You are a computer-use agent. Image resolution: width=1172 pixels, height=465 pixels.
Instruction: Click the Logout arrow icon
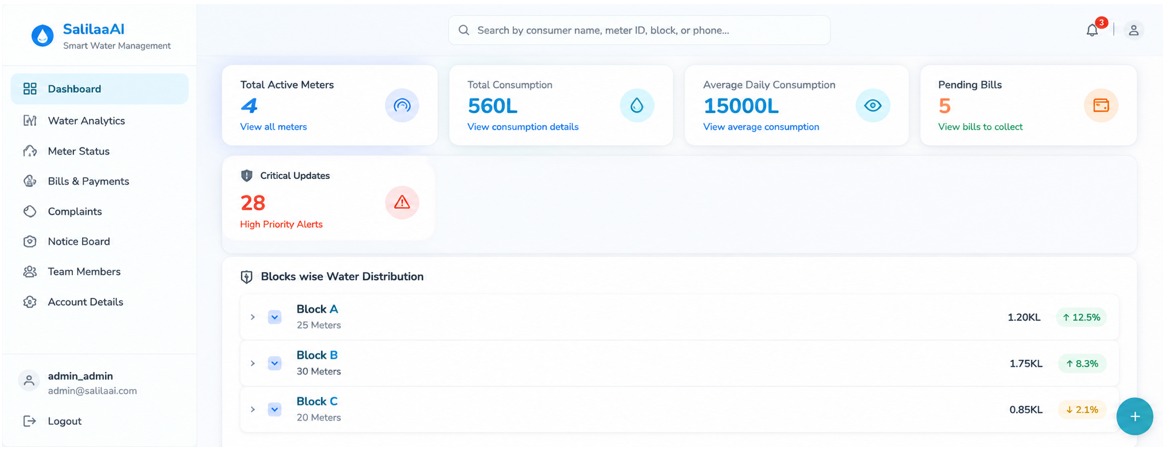coord(30,421)
